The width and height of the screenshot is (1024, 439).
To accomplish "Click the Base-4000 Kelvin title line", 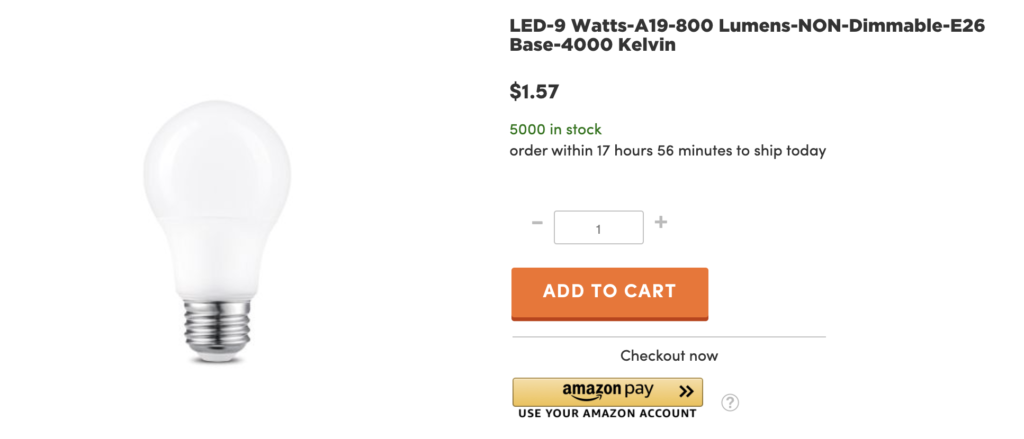I will coord(592,46).
